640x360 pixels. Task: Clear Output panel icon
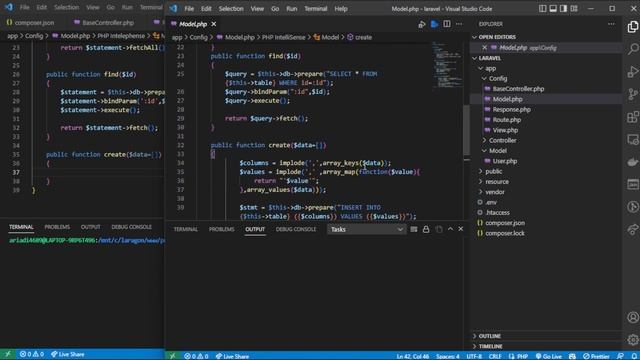pyautogui.click(x=413, y=229)
